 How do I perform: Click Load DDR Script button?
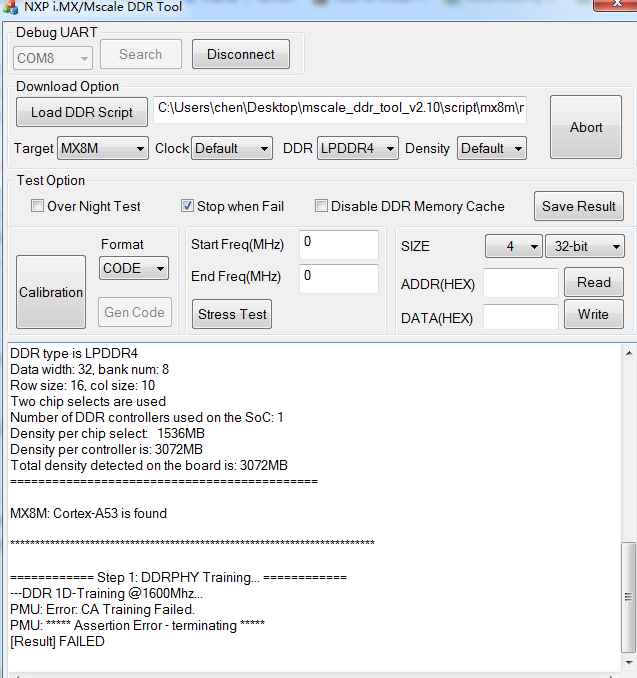82,112
